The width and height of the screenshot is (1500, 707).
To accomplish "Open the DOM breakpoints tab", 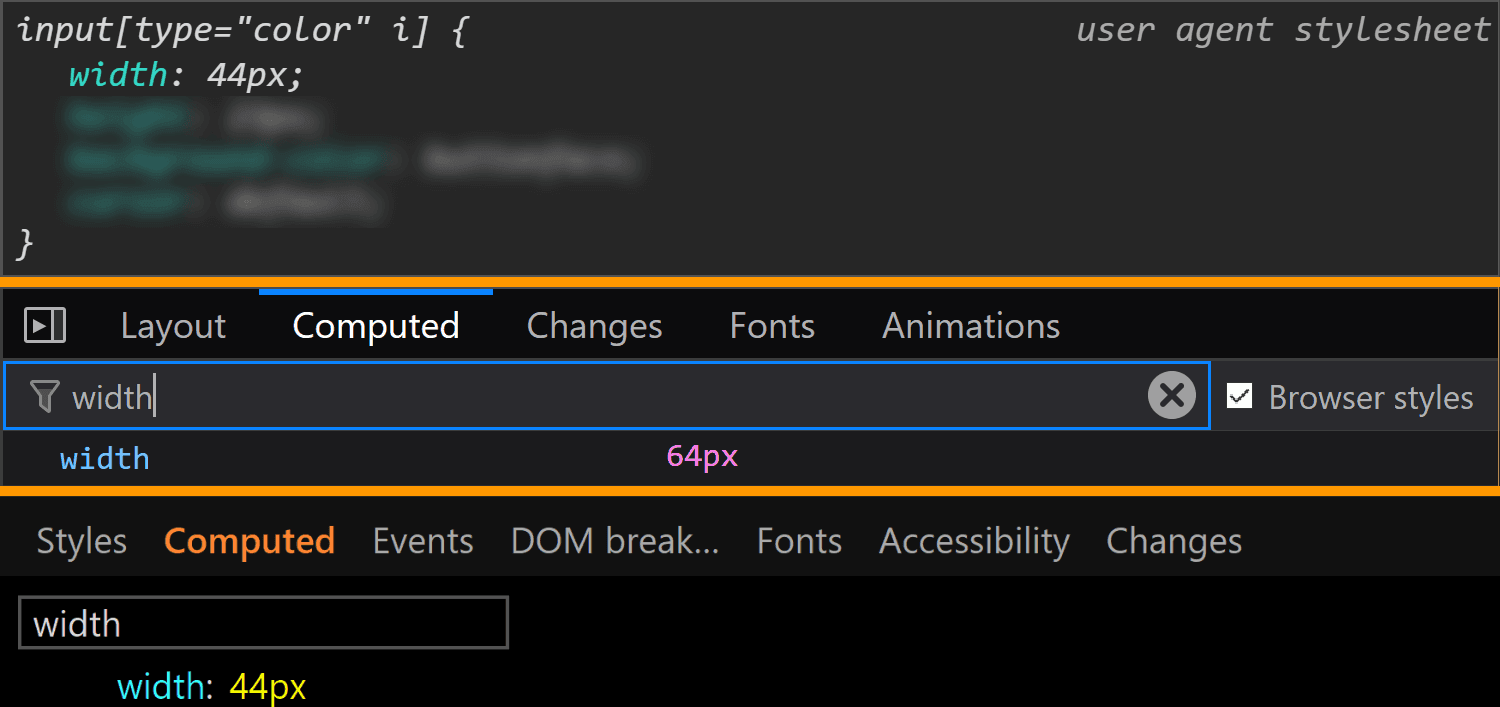I will [615, 541].
